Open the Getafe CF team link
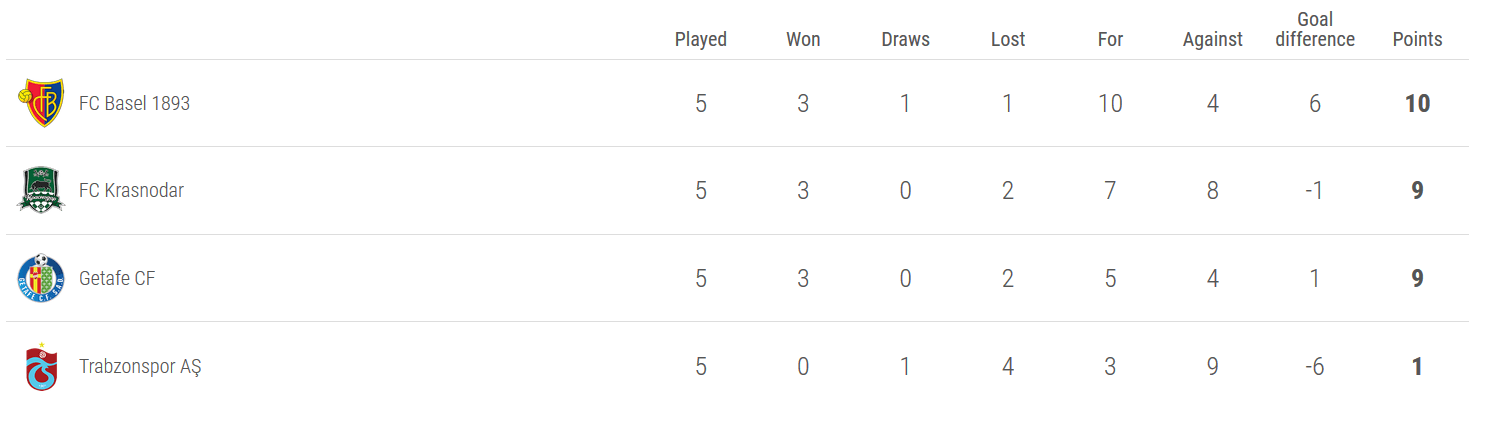The height and width of the screenshot is (421, 1492). 117,278
